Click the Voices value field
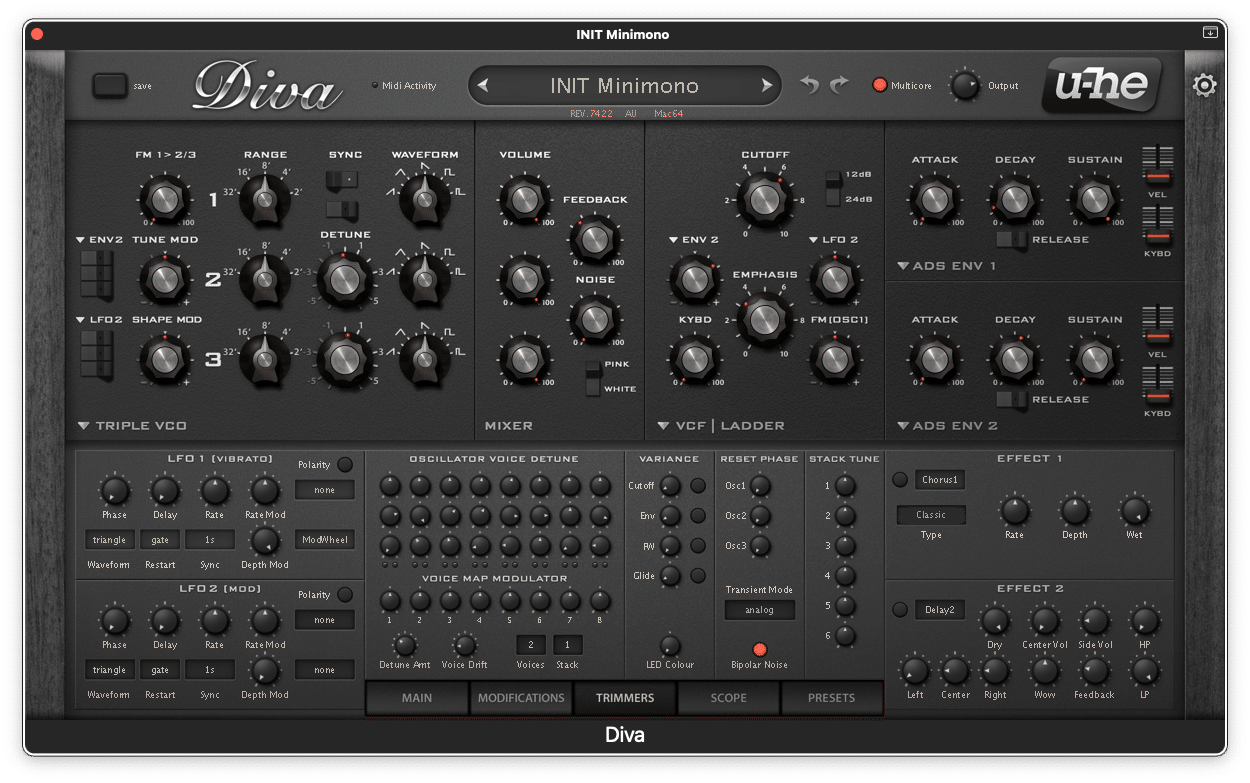The height and width of the screenshot is (783, 1250). click(530, 645)
